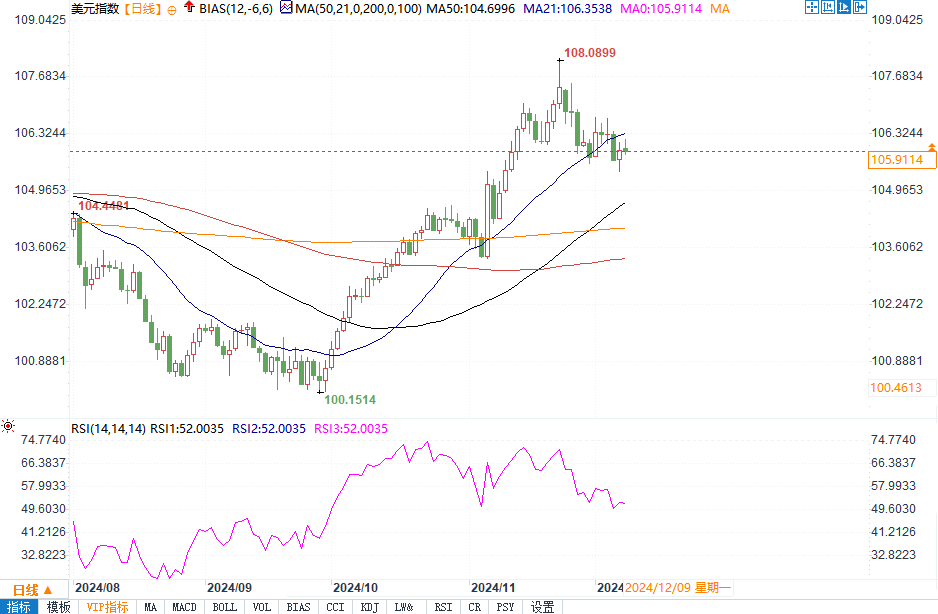
Task: Expand the orange MA label in header
Action: pos(719,9)
